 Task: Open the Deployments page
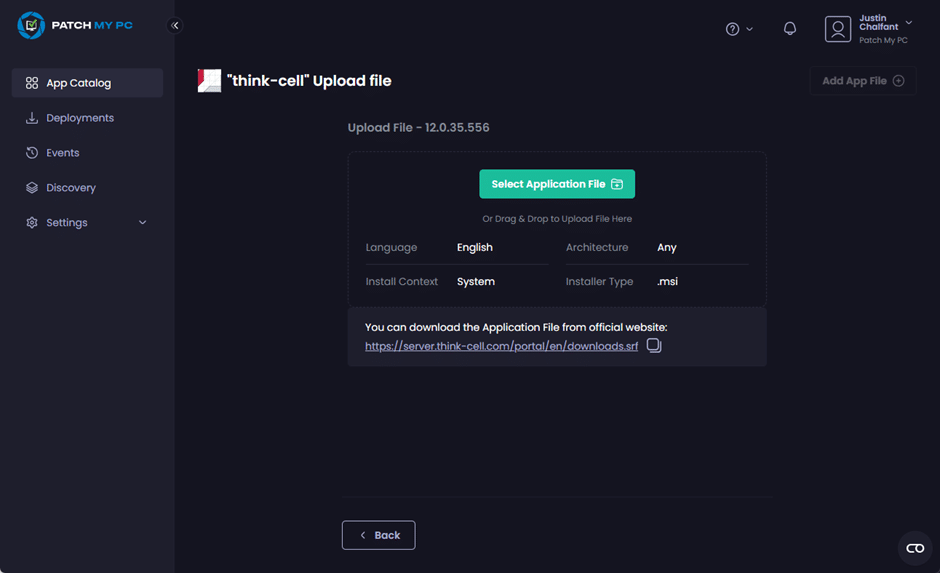tap(80, 118)
